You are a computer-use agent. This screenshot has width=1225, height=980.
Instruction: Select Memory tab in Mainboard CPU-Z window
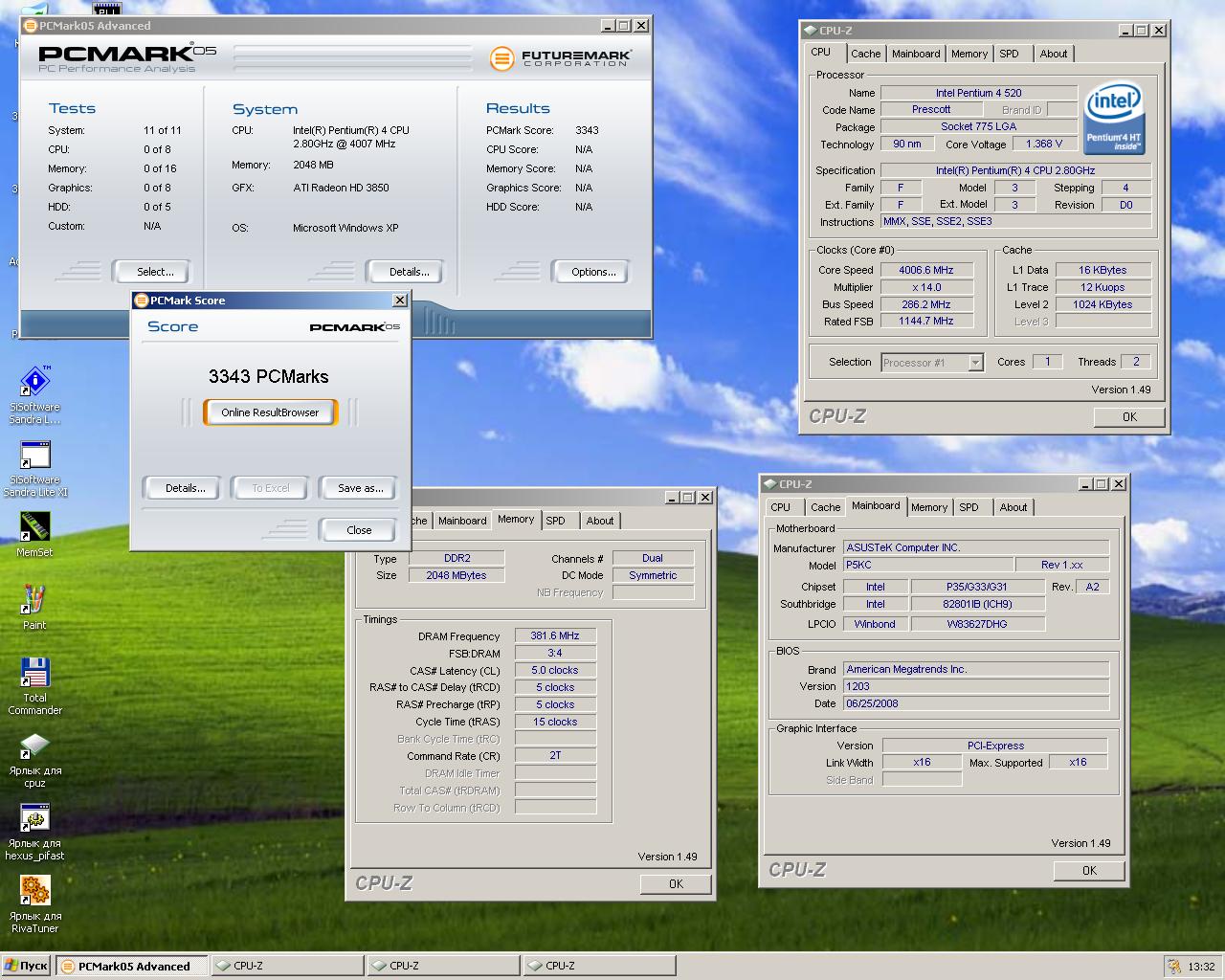[929, 507]
